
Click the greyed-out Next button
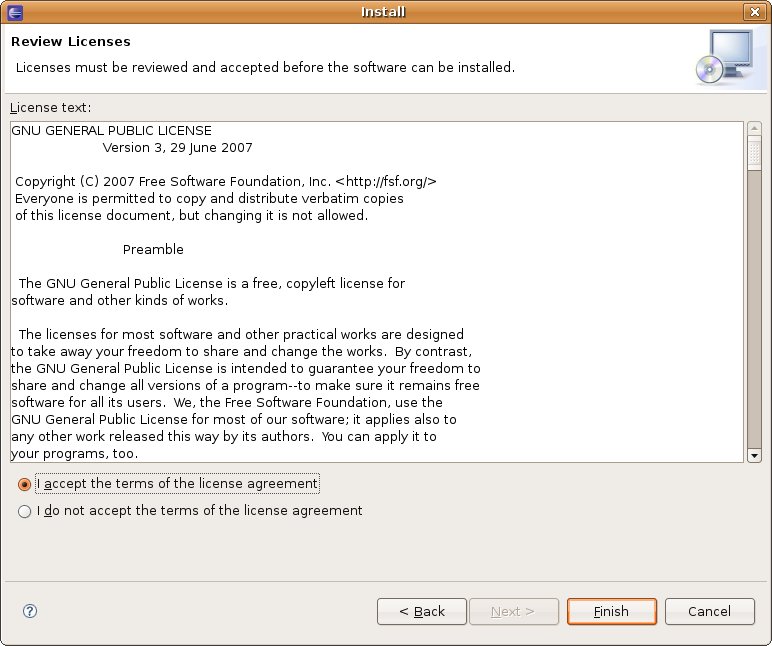pyautogui.click(x=514, y=612)
